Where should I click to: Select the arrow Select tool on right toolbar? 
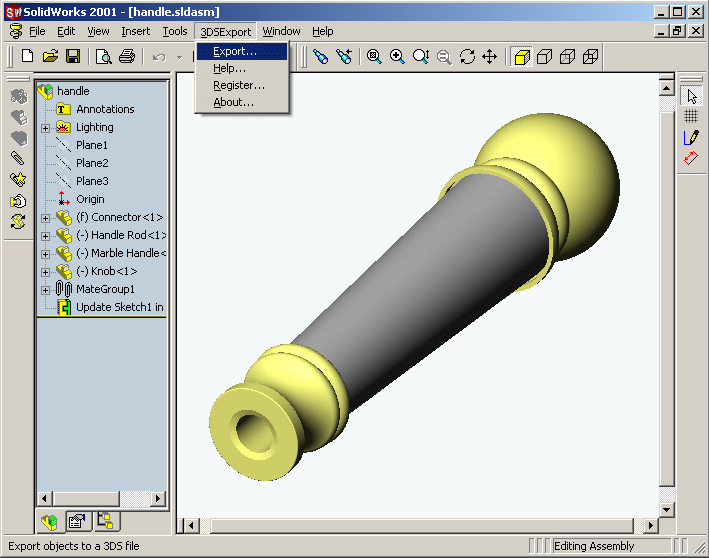coord(691,96)
